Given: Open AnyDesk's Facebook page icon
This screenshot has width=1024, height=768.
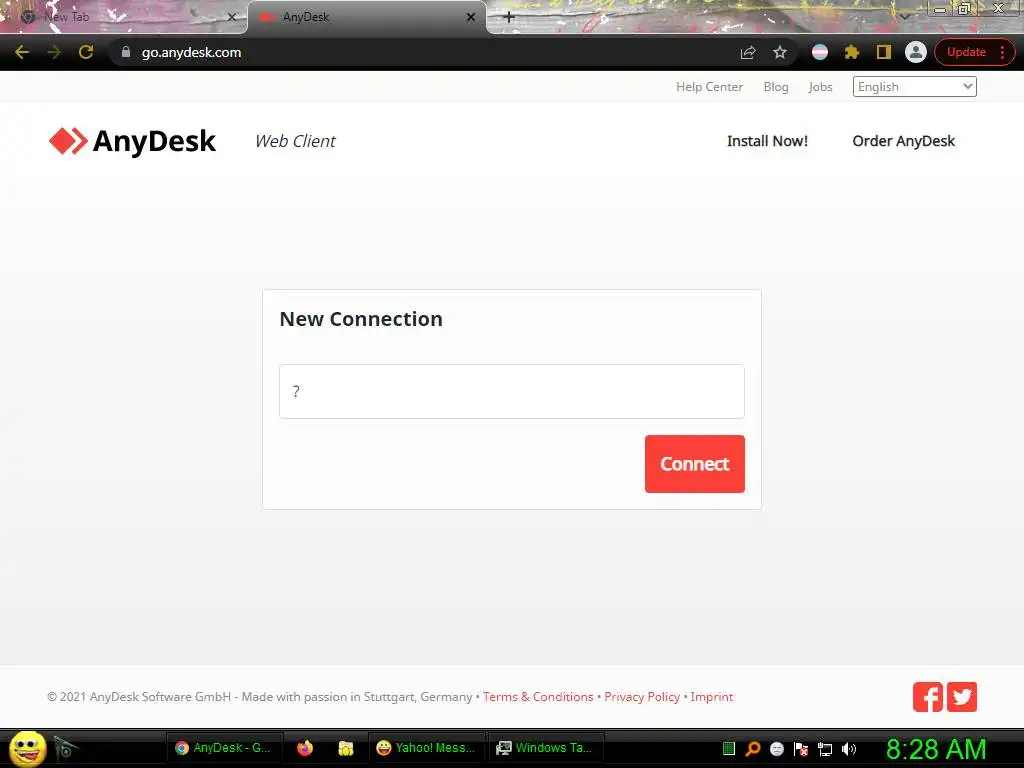Looking at the screenshot, I should (x=927, y=697).
